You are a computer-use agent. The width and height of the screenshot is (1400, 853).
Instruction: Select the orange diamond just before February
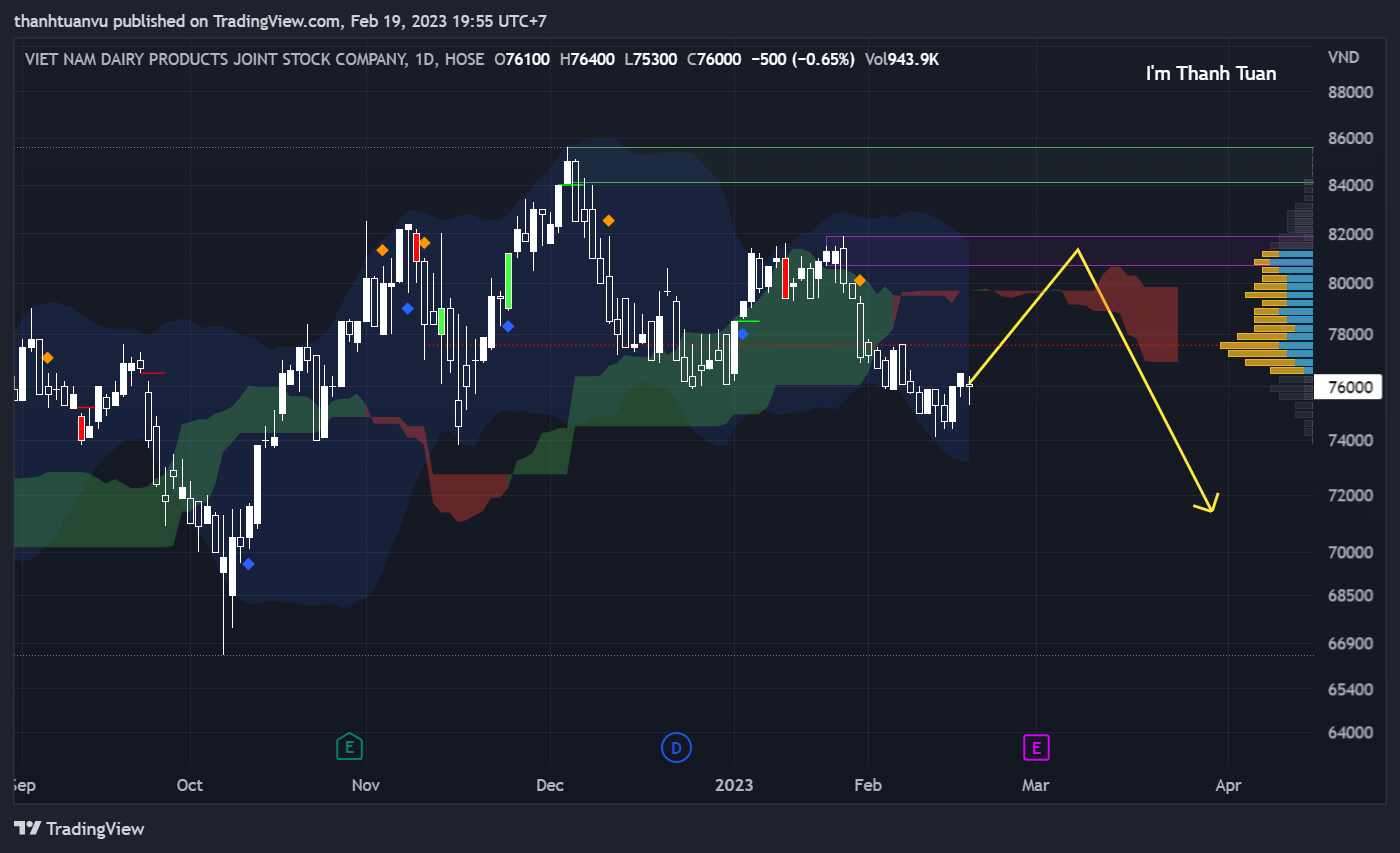point(859,280)
